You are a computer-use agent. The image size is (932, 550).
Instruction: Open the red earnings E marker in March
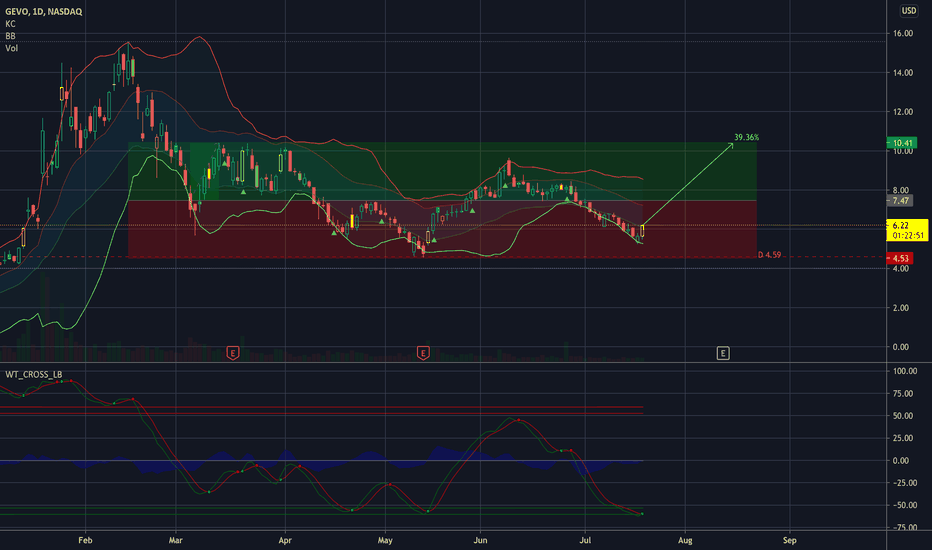[x=233, y=353]
